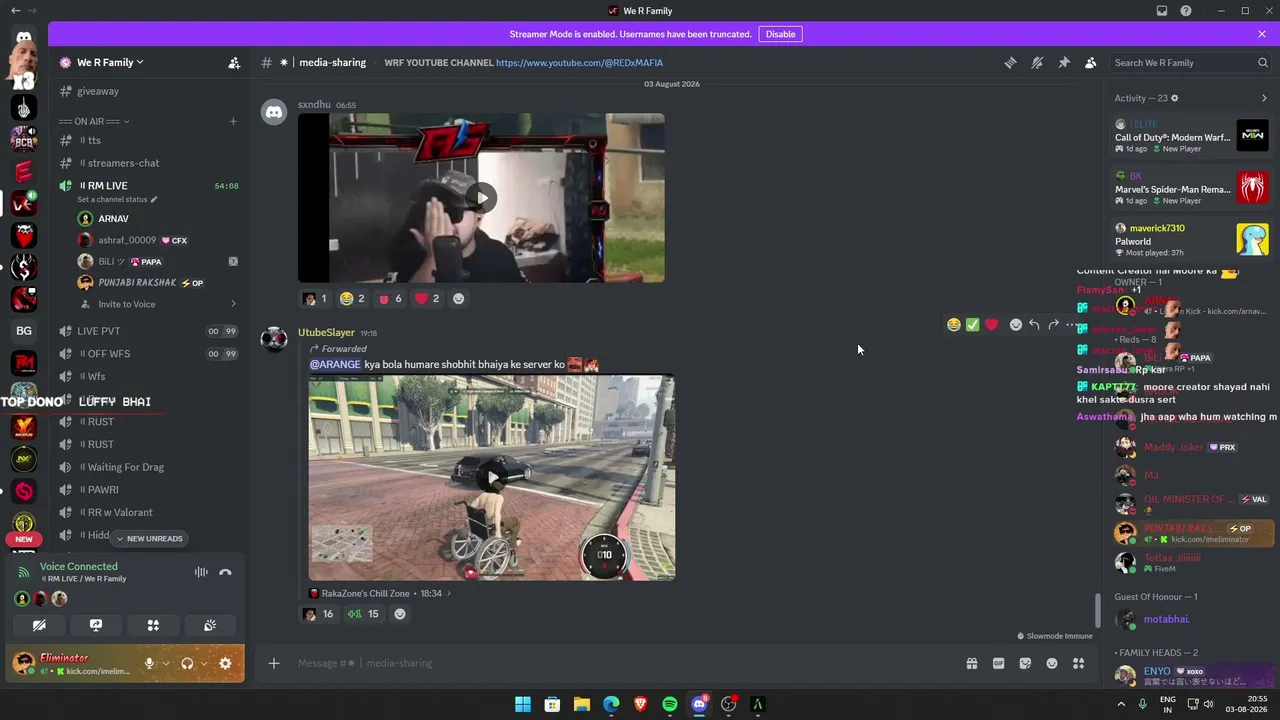Image resolution: width=1280 pixels, height=720 pixels.
Task: Toggle the reaction showing 16
Action: [x=318, y=614]
